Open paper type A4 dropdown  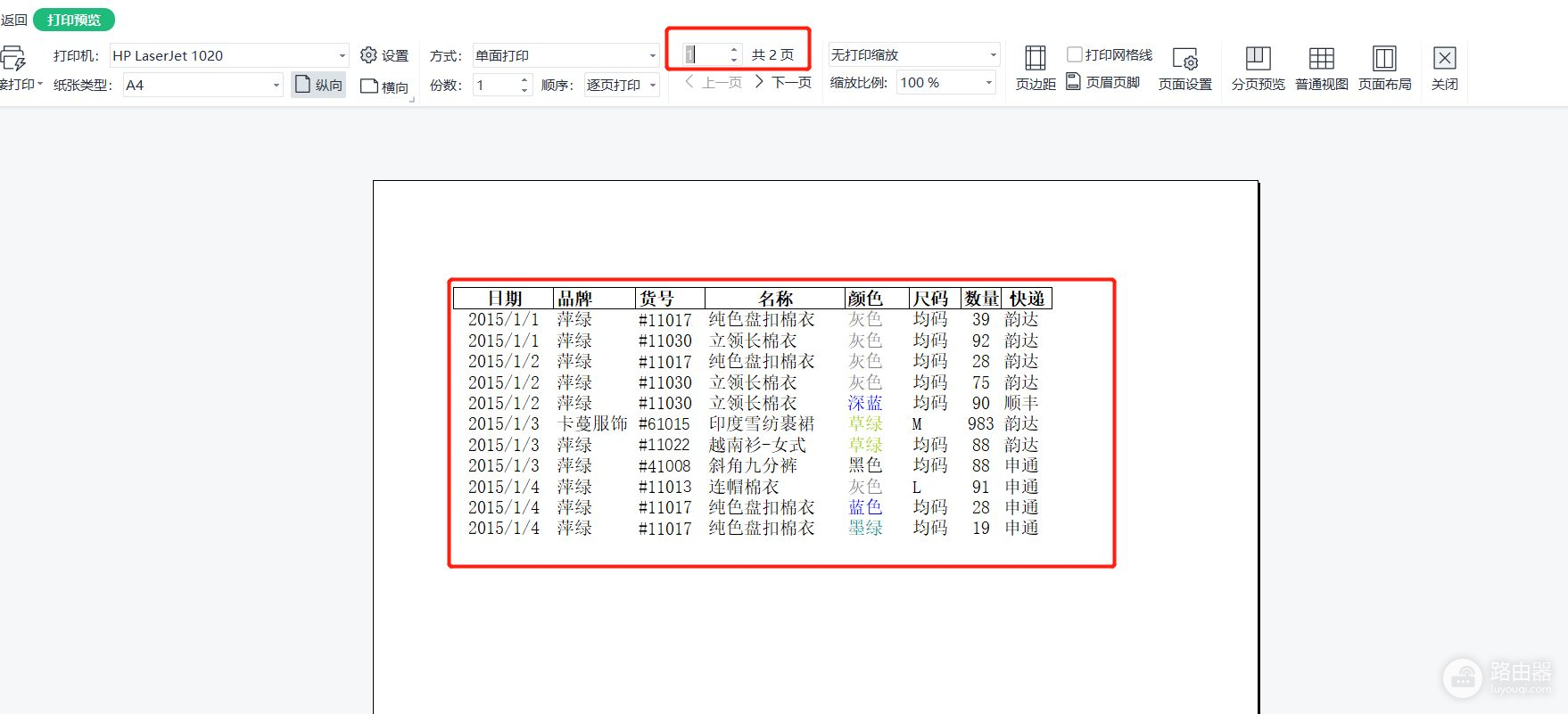coord(276,85)
